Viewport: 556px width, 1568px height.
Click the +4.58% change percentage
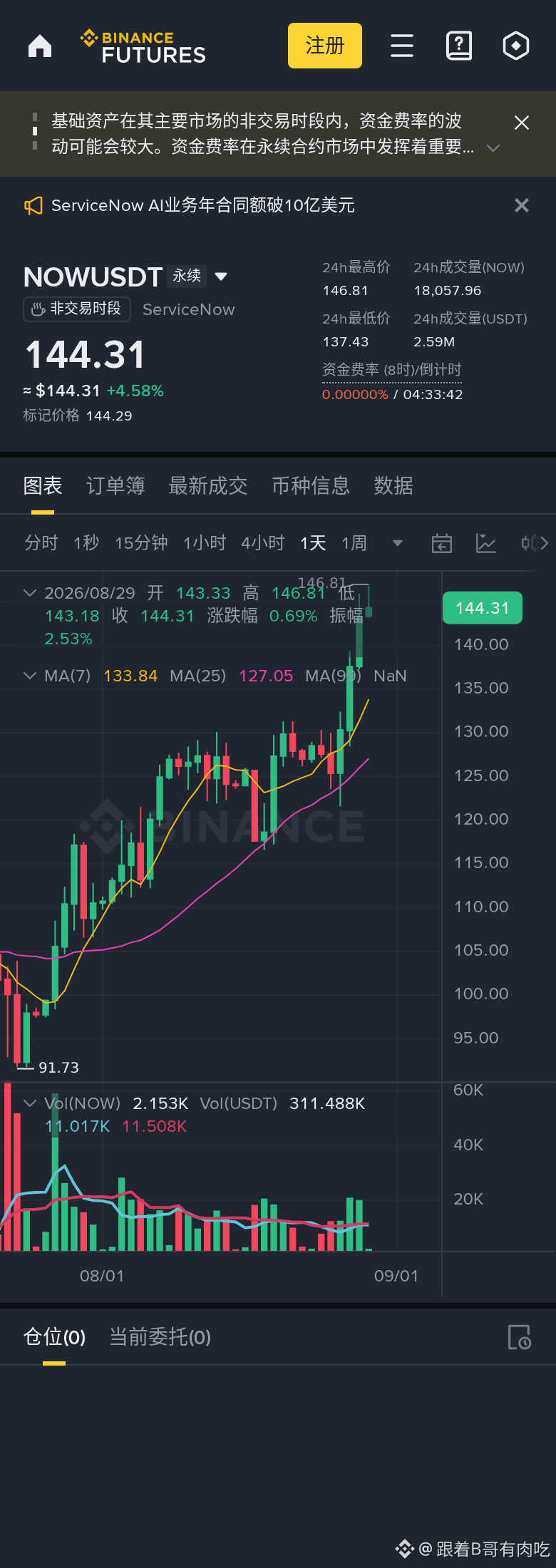(135, 391)
